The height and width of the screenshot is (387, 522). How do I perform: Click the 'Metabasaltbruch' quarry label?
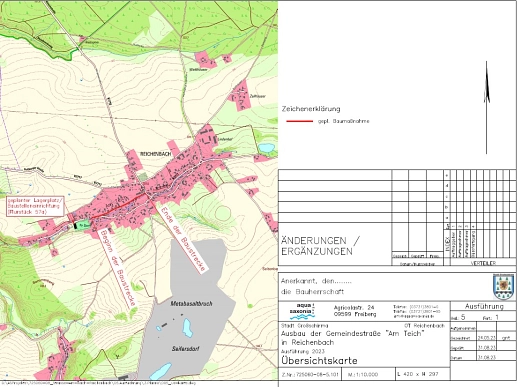point(191,304)
